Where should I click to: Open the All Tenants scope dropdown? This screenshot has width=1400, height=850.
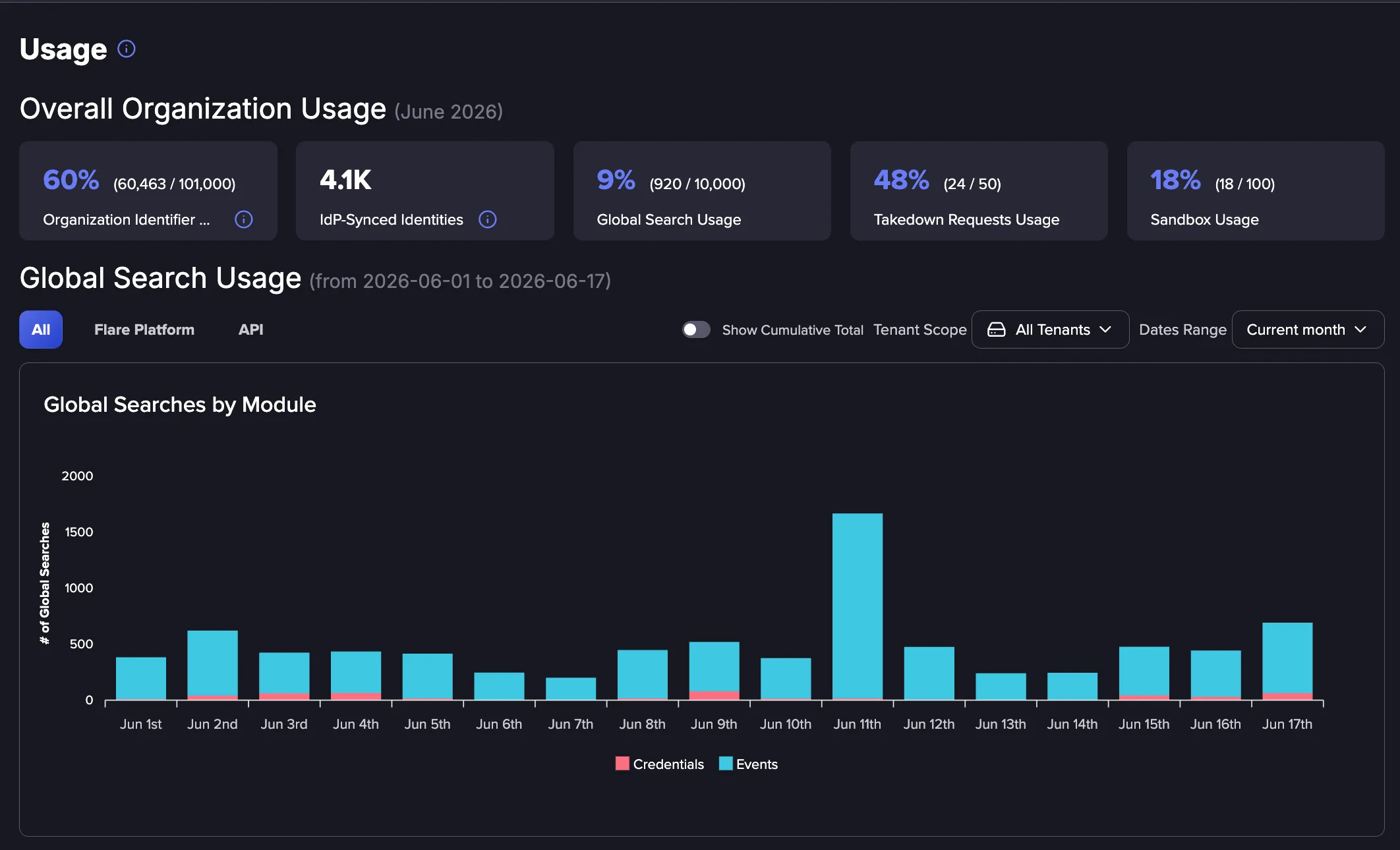click(1050, 329)
